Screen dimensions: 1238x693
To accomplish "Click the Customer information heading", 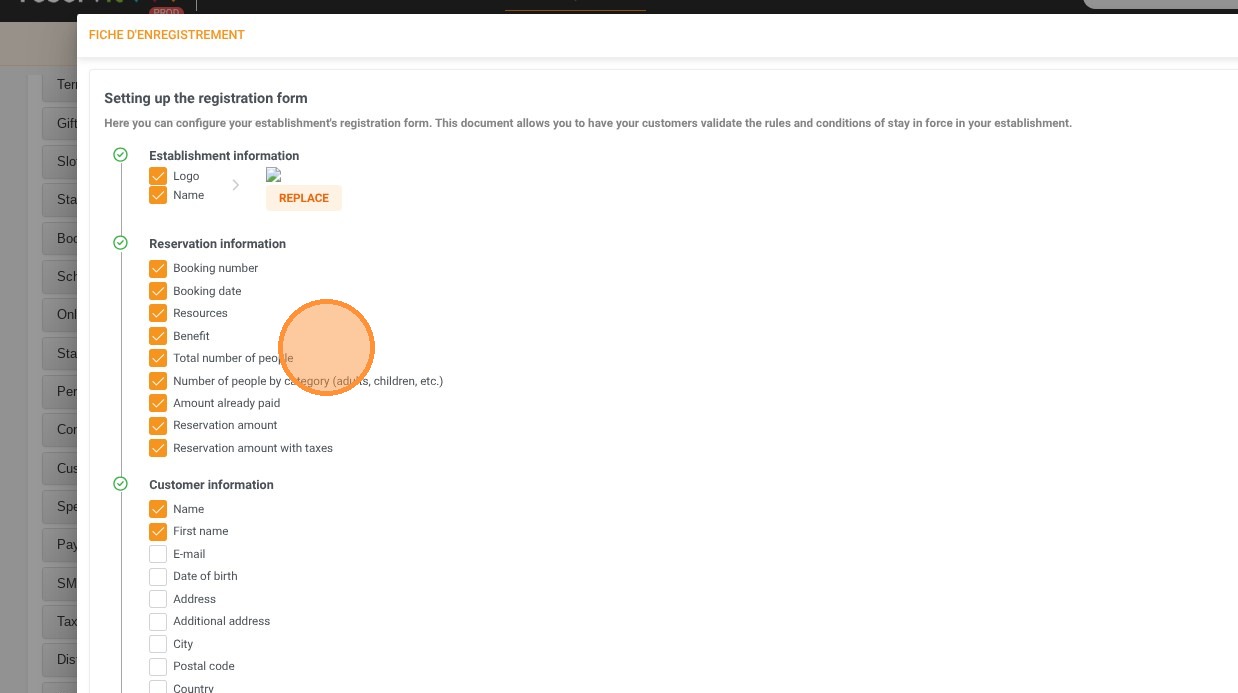I will [211, 485].
